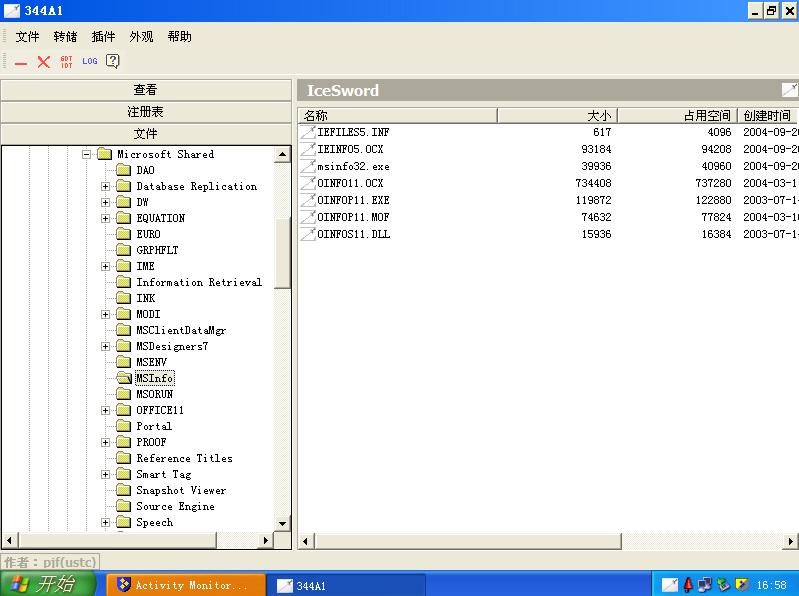Screen dimensions: 799x596
Task: Select the Source Engine folder
Action: (x=175, y=506)
